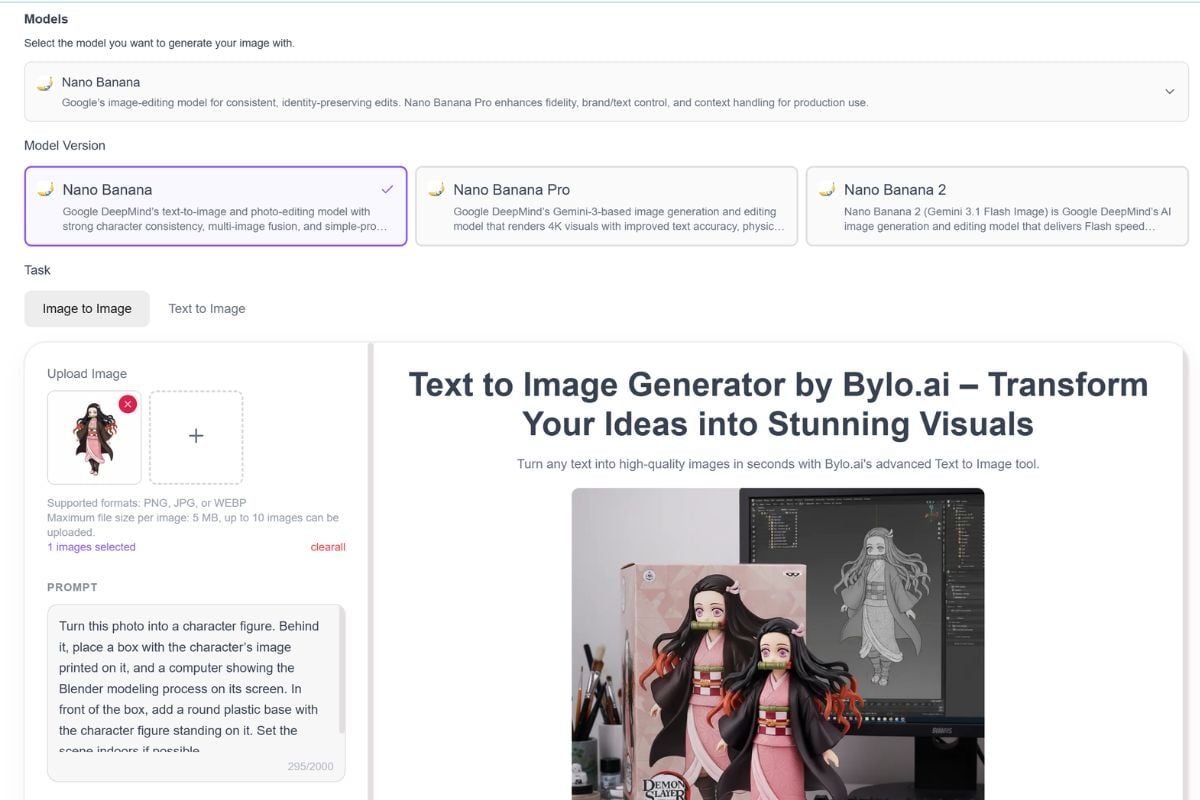Click the 'Models' heading
Screen dimensions: 1200x800
coord(46,19)
